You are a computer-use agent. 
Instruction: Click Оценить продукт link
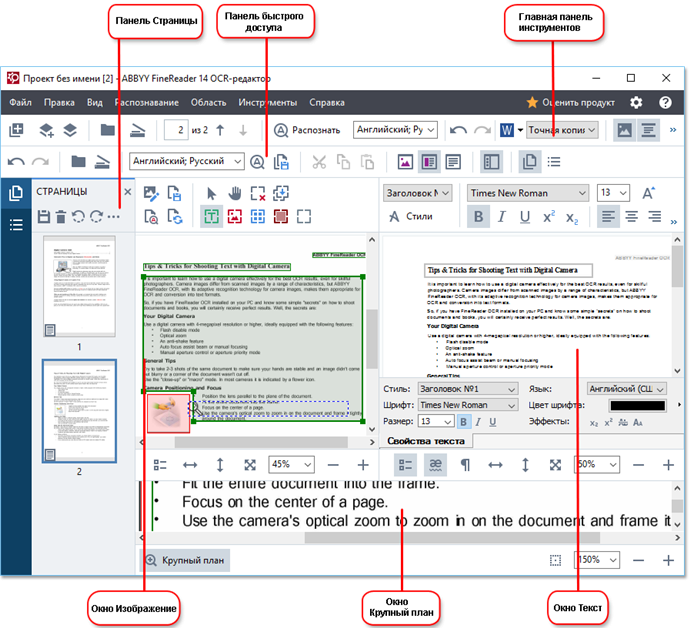[571, 103]
